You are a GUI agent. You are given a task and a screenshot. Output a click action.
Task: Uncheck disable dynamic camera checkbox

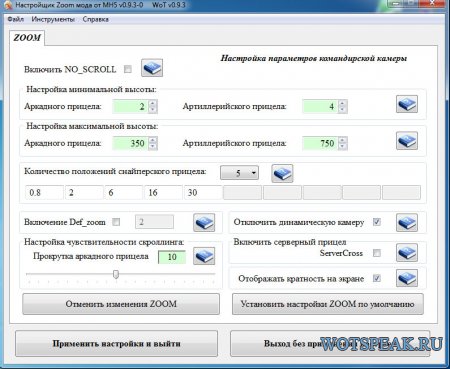coord(377,222)
